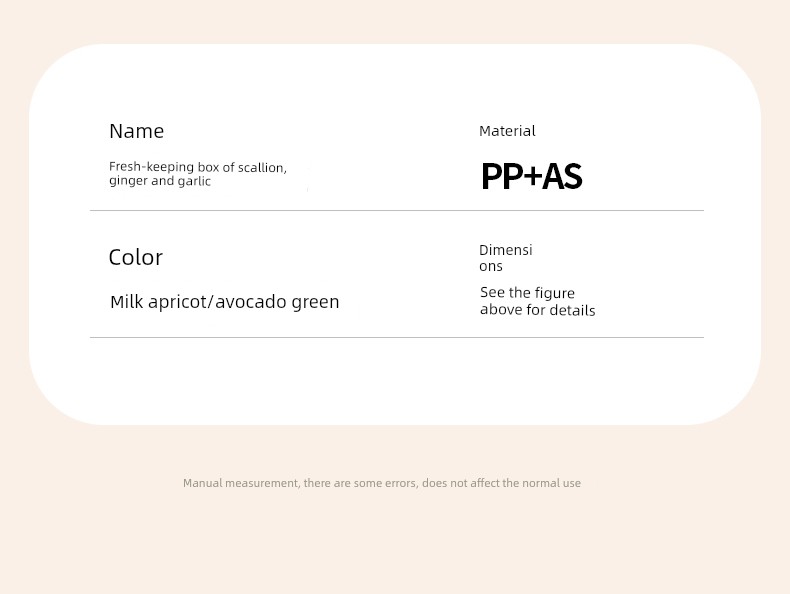Viewport: 790px width, 594px height.
Task: Click the plus sign in "PP+AS"
Action: pos(533,176)
